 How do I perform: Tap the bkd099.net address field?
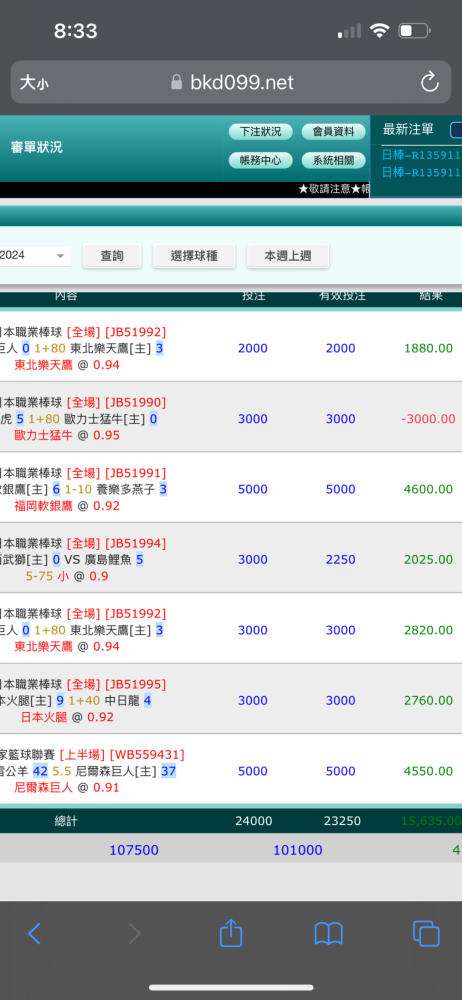[x=231, y=82]
